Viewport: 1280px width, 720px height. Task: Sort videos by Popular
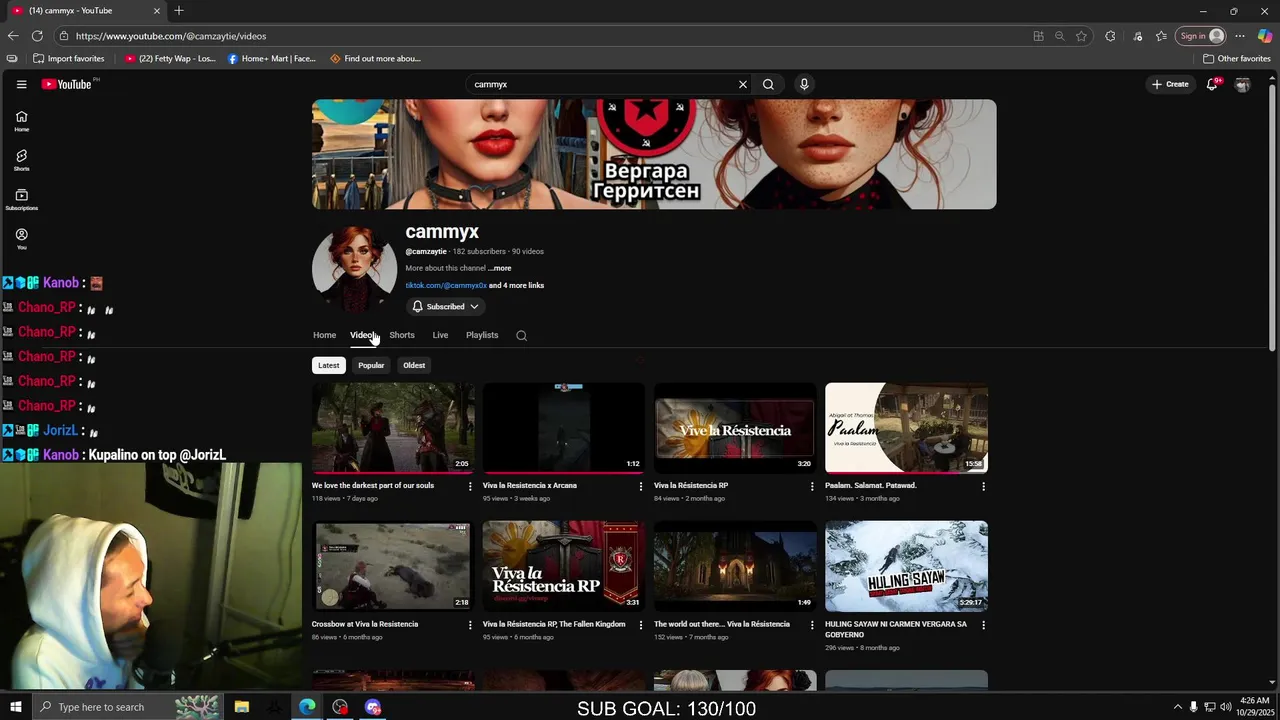(x=371, y=365)
